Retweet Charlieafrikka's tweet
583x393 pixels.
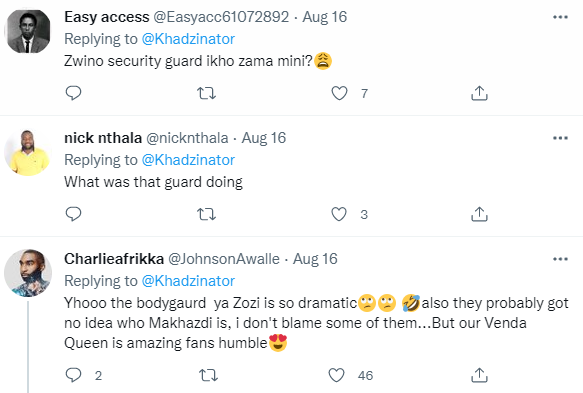click(x=208, y=376)
